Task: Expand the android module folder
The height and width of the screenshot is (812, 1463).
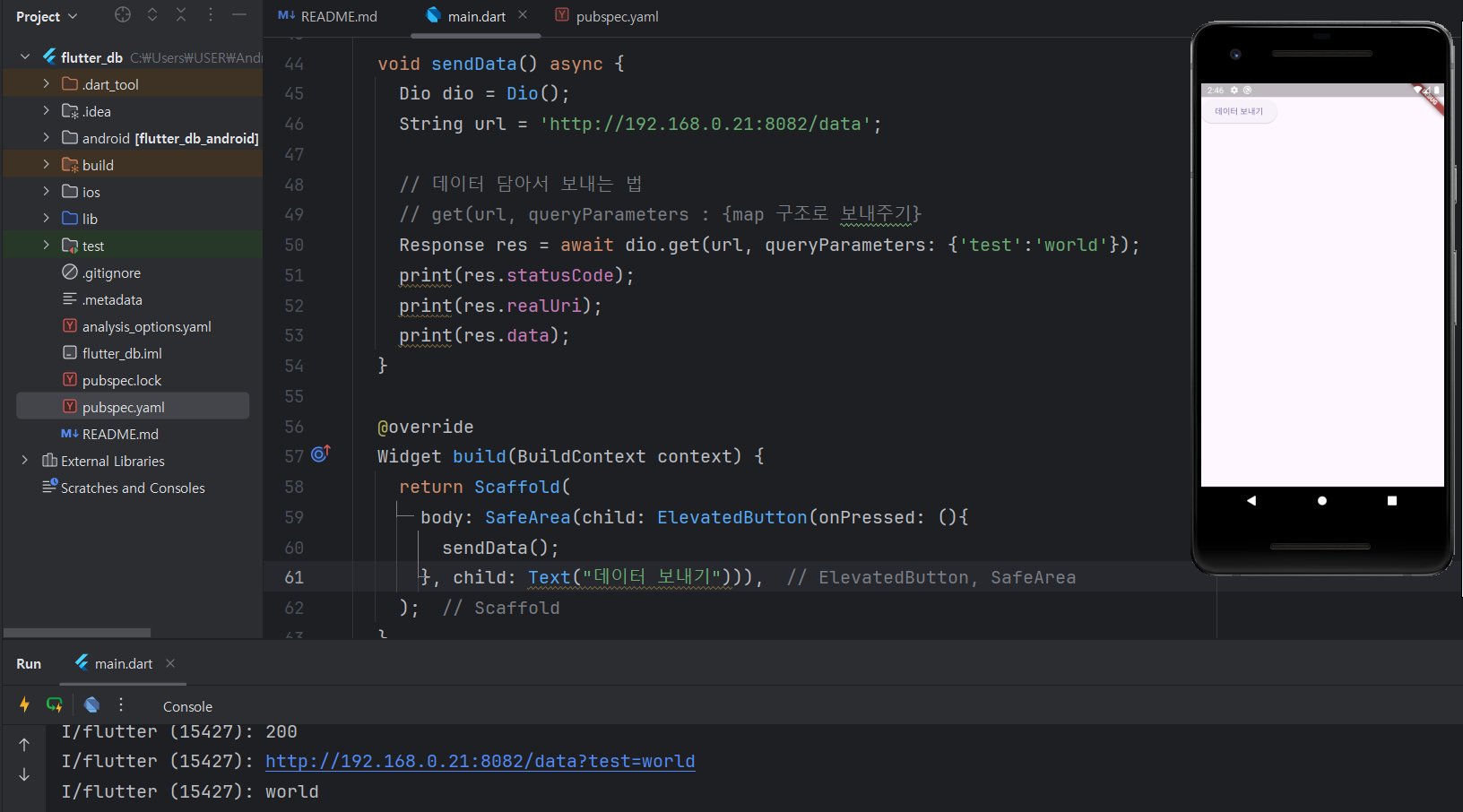Action: click(46, 138)
